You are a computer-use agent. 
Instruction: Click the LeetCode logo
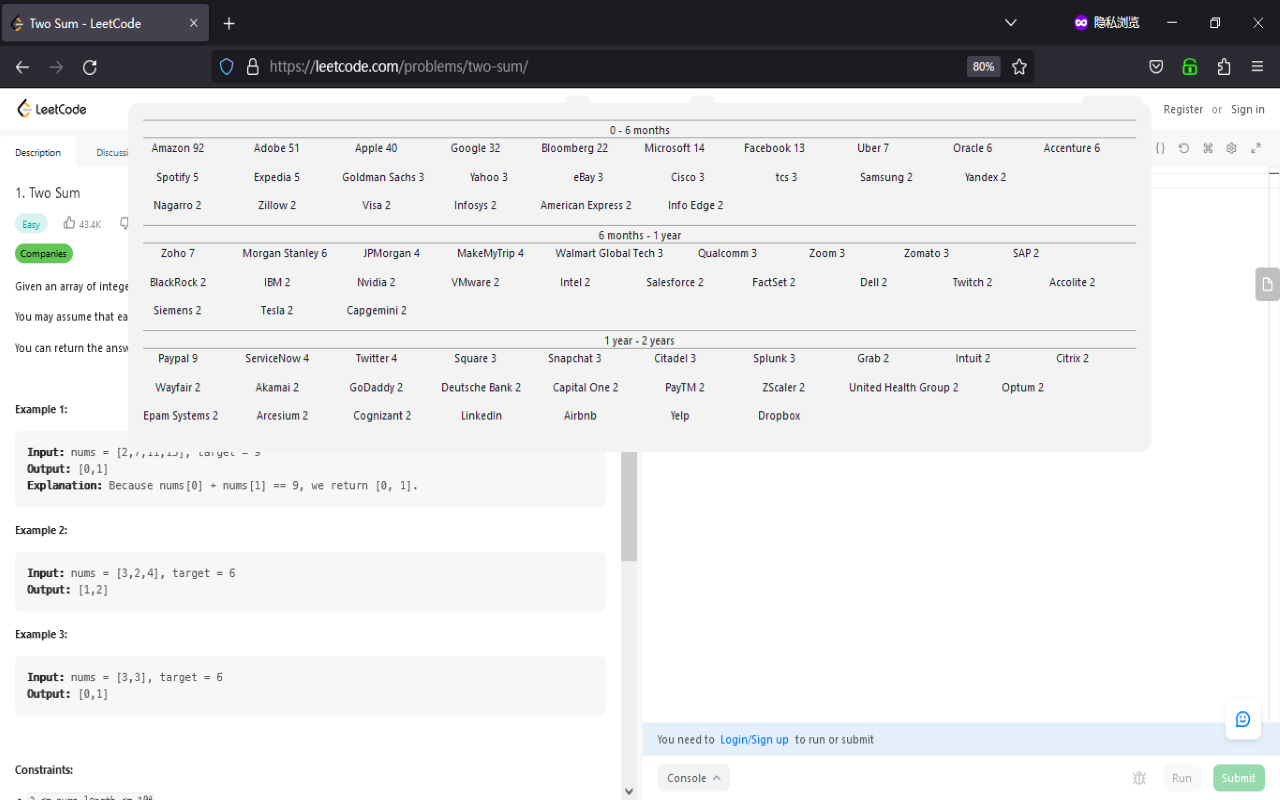point(52,109)
